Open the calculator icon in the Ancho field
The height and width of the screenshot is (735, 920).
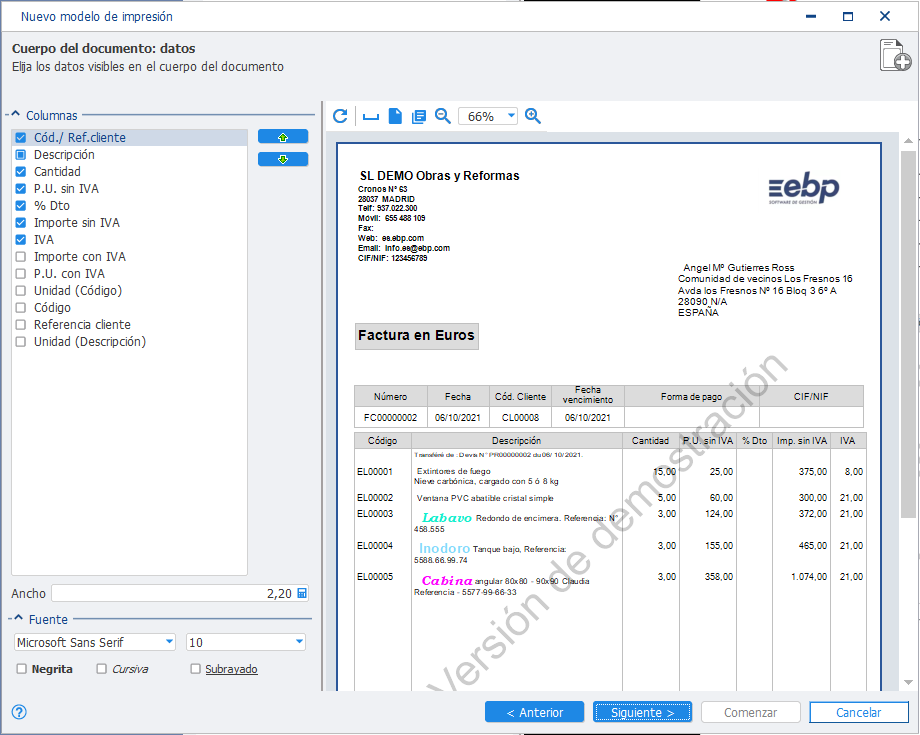[302, 593]
